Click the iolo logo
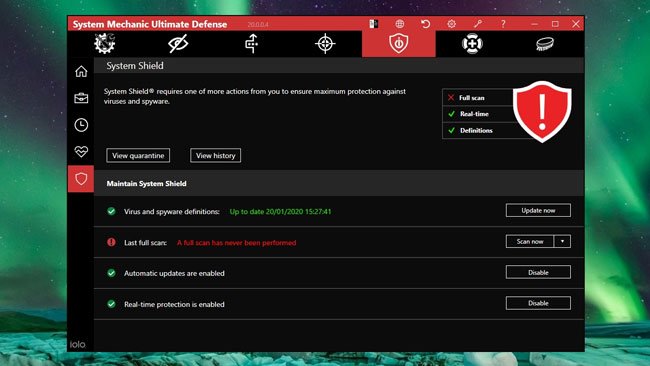The image size is (650, 366). (x=78, y=344)
